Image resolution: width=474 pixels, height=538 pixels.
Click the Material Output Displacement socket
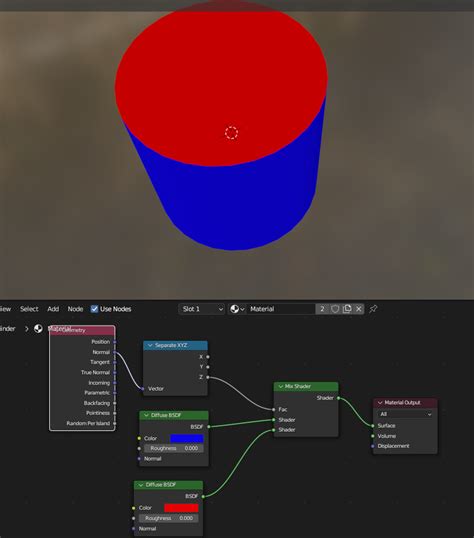(x=373, y=446)
